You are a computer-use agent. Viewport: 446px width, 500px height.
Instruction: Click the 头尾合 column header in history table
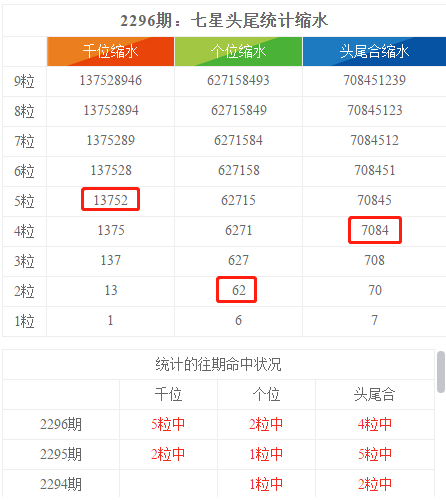(375, 394)
